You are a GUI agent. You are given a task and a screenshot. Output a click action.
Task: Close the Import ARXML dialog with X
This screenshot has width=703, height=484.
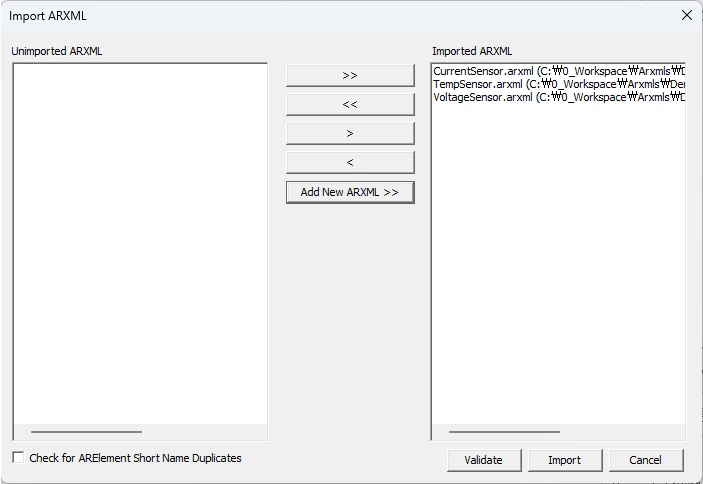tap(686, 15)
